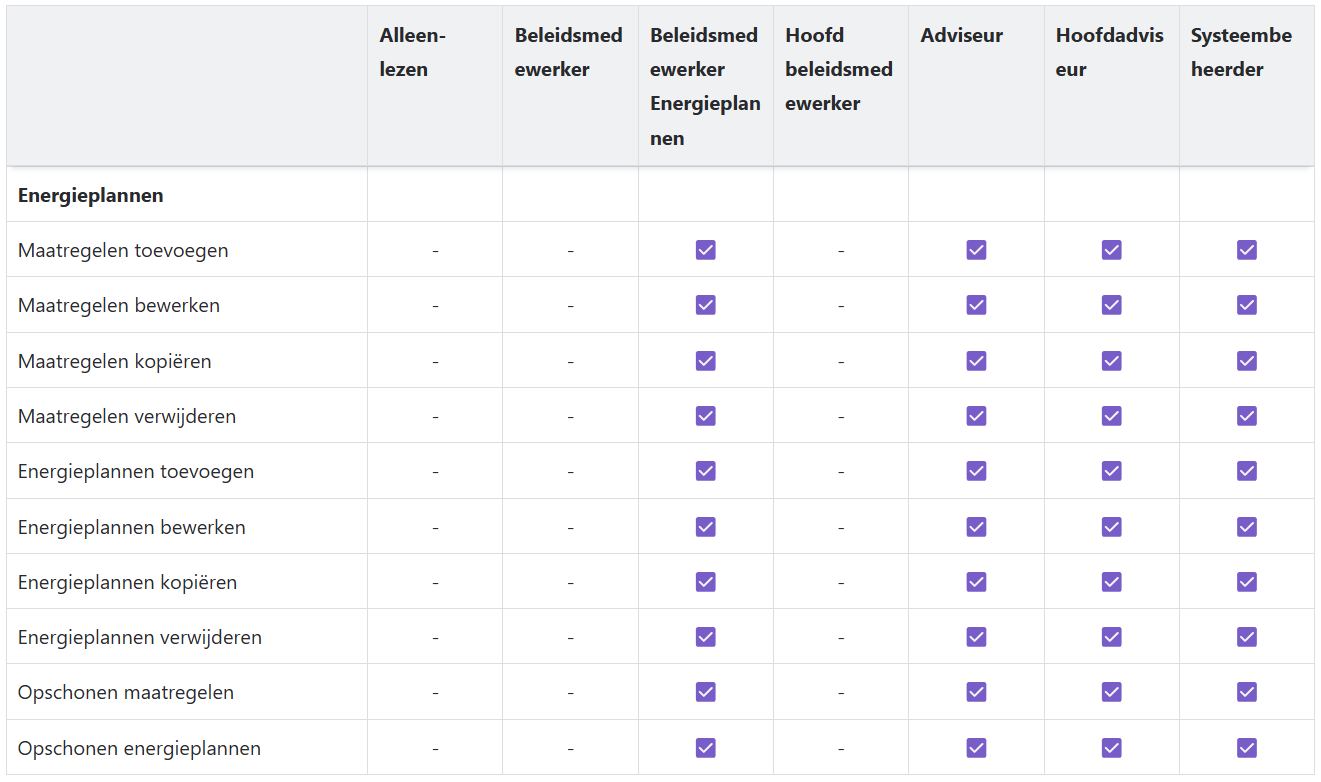
Task: Toggle Maatregelen kopiëren for Beleidsmedewerker Energieplannen
Action: click(706, 361)
